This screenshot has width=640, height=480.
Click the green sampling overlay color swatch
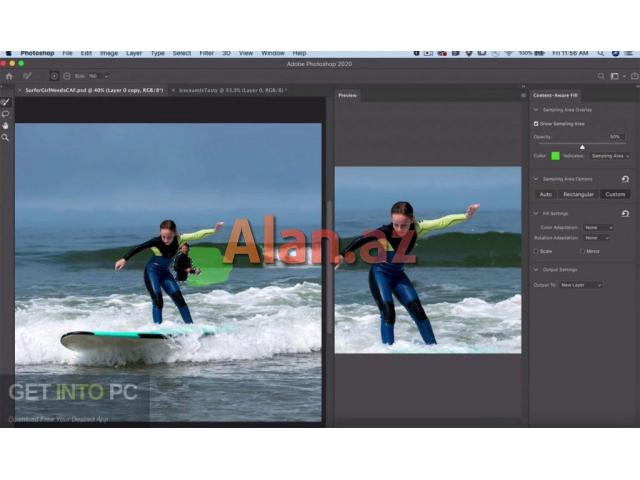coord(555,156)
